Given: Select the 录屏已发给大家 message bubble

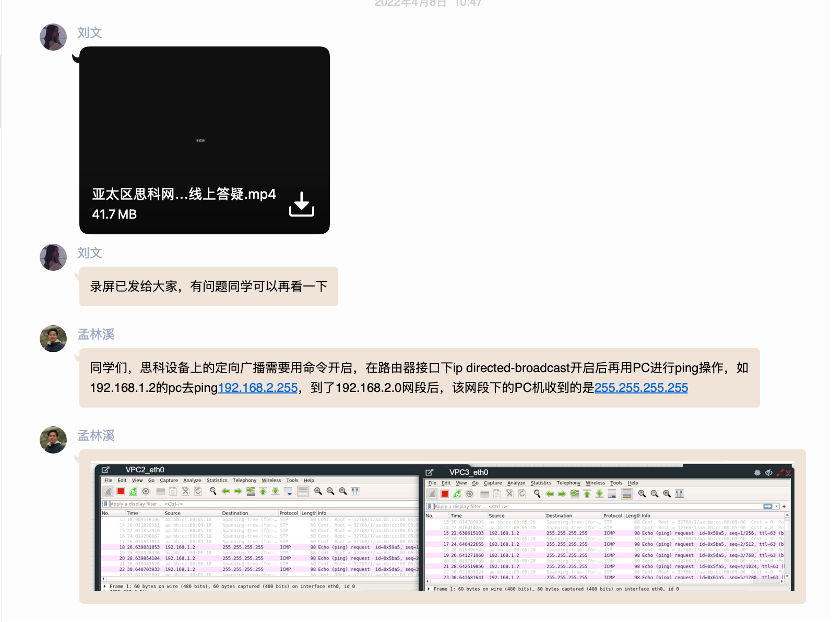Looking at the screenshot, I should [x=208, y=286].
